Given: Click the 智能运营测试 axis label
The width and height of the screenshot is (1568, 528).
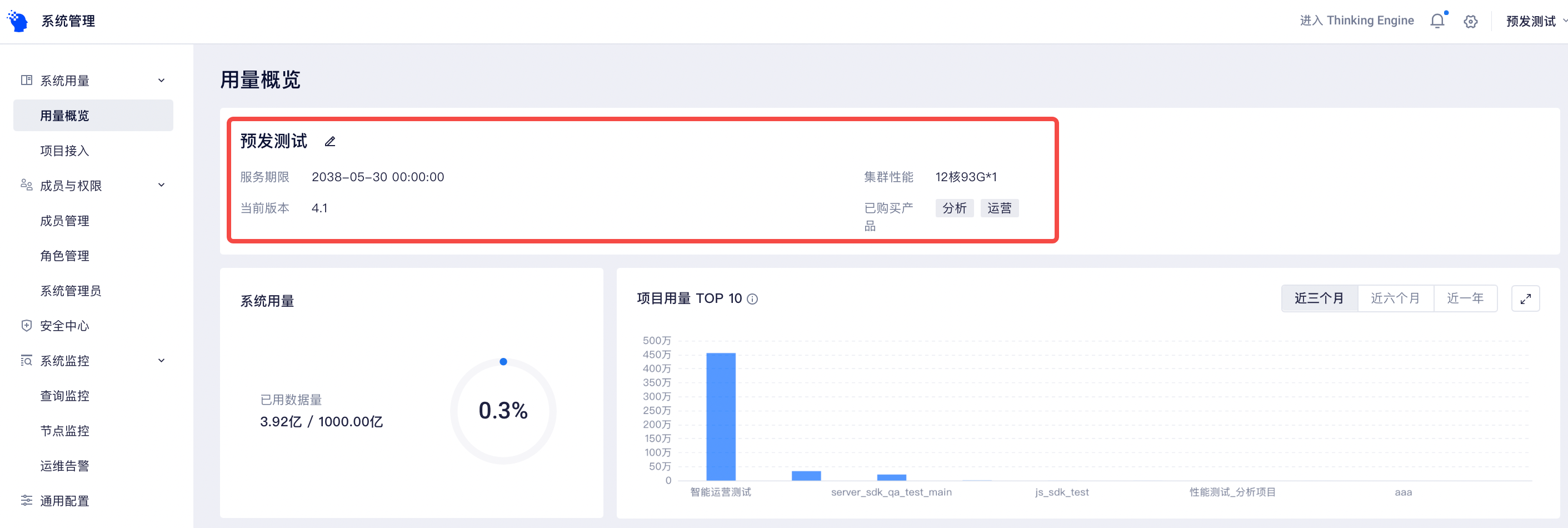Looking at the screenshot, I should click(721, 492).
